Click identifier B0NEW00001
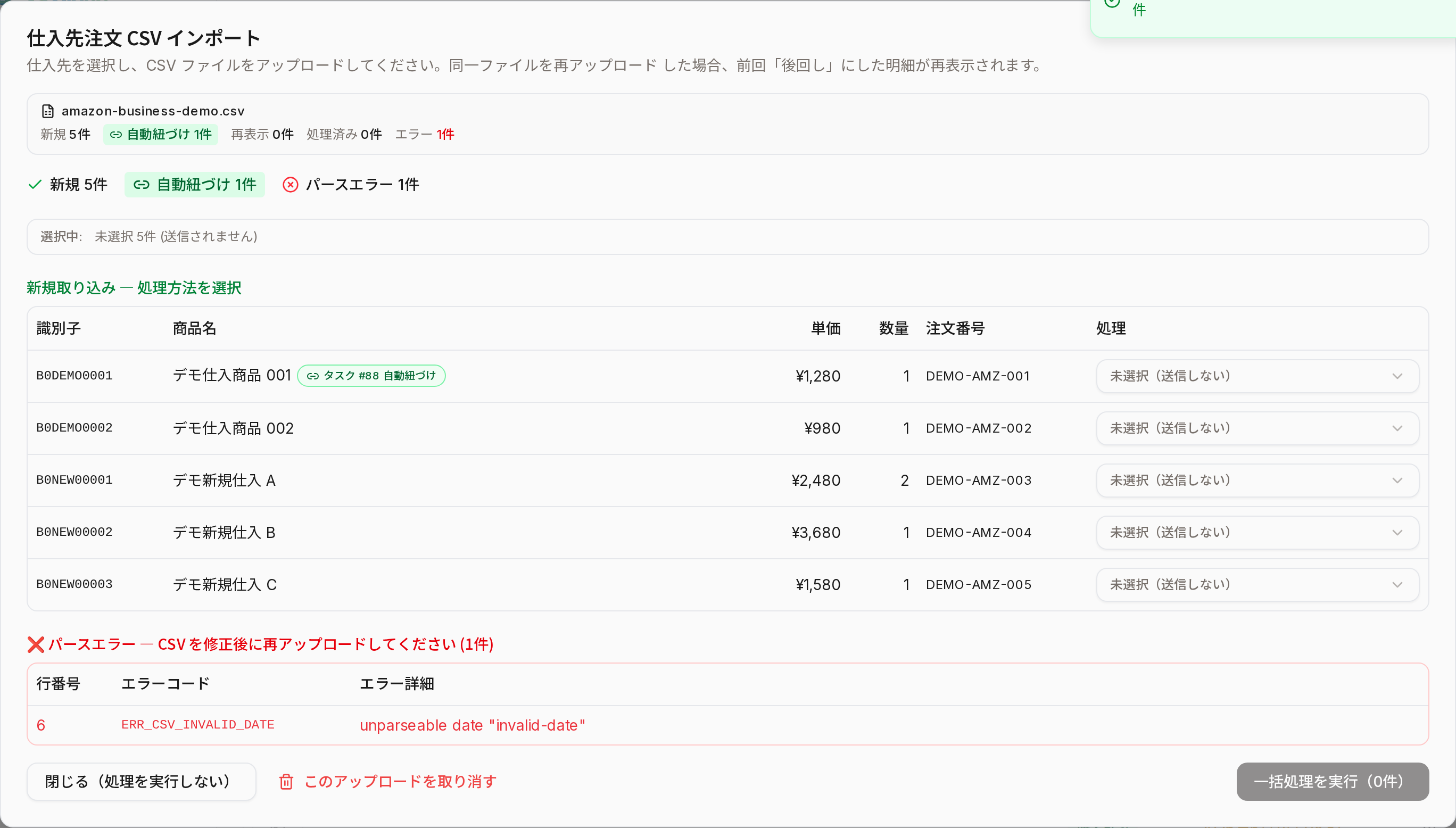This screenshot has height=828, width=1456. (x=75, y=481)
